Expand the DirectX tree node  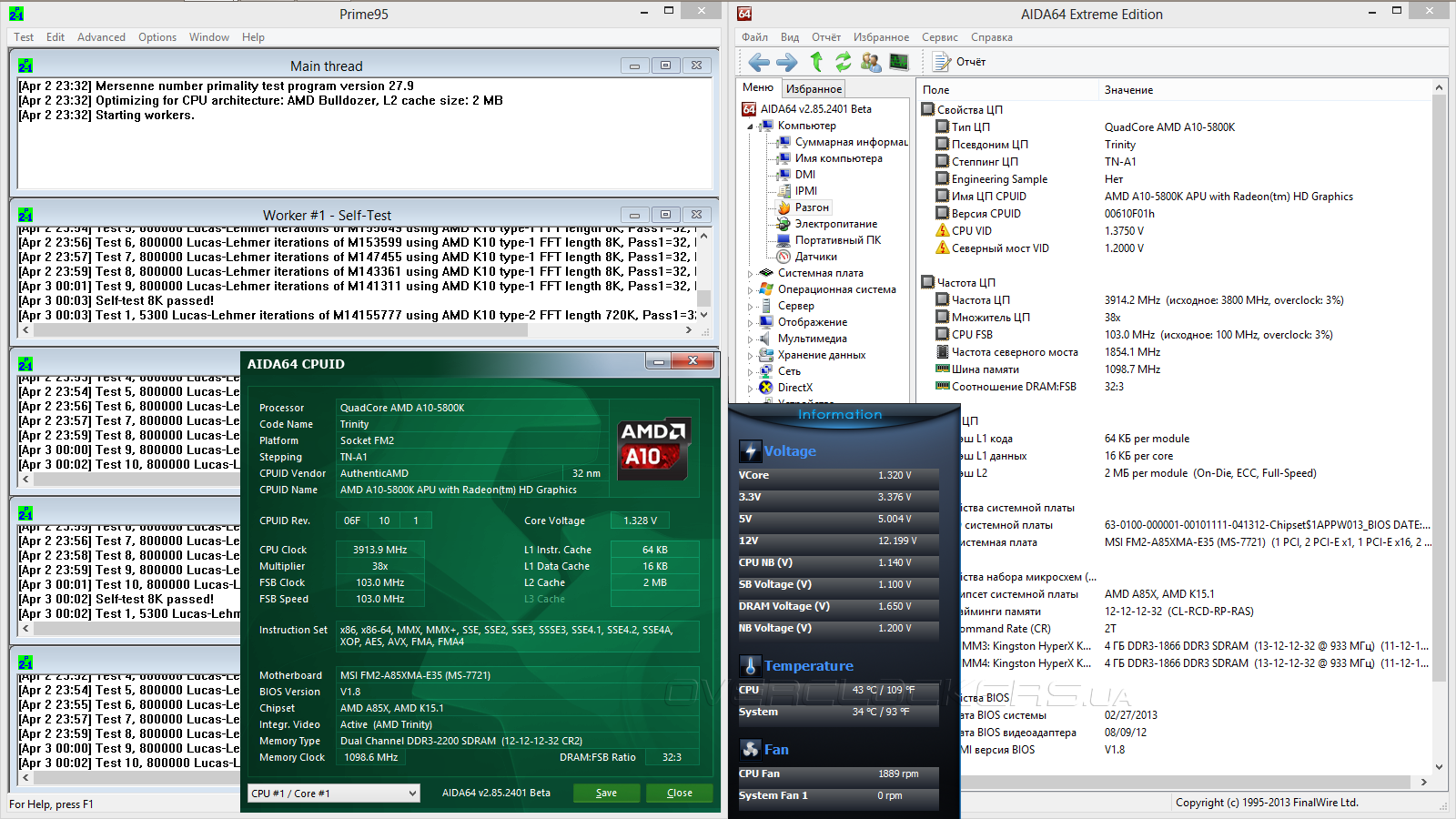[x=751, y=389]
